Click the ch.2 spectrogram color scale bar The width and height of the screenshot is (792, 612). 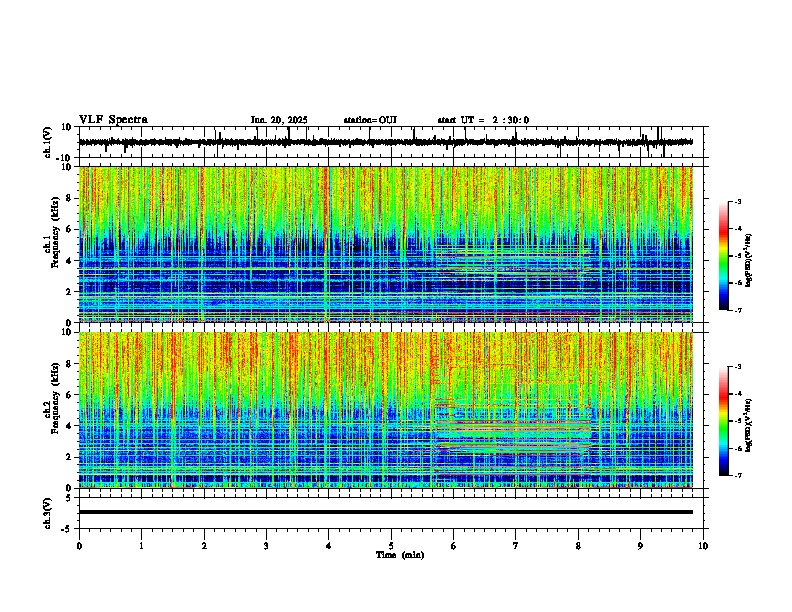pyautogui.click(x=723, y=421)
